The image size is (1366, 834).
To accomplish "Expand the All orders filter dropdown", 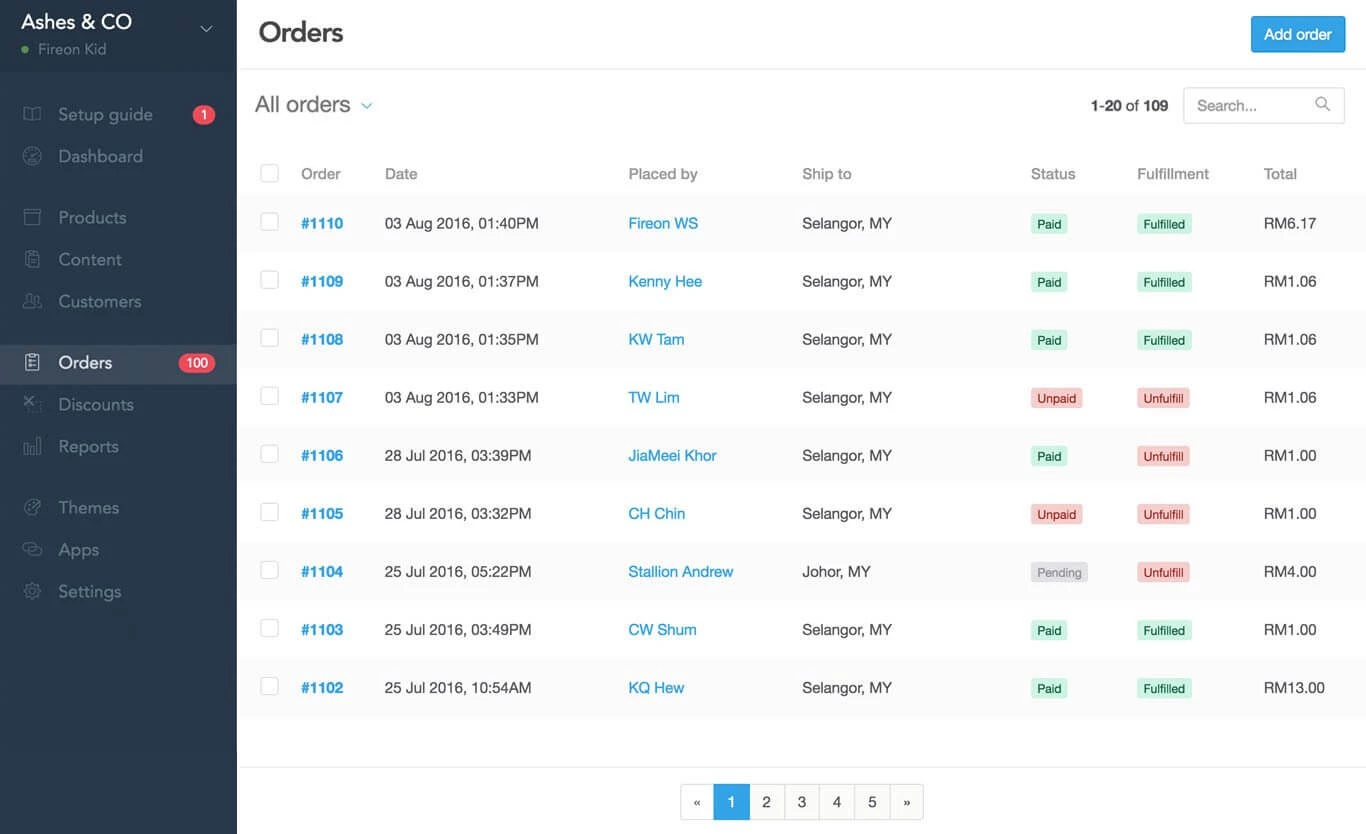I will tap(366, 105).
